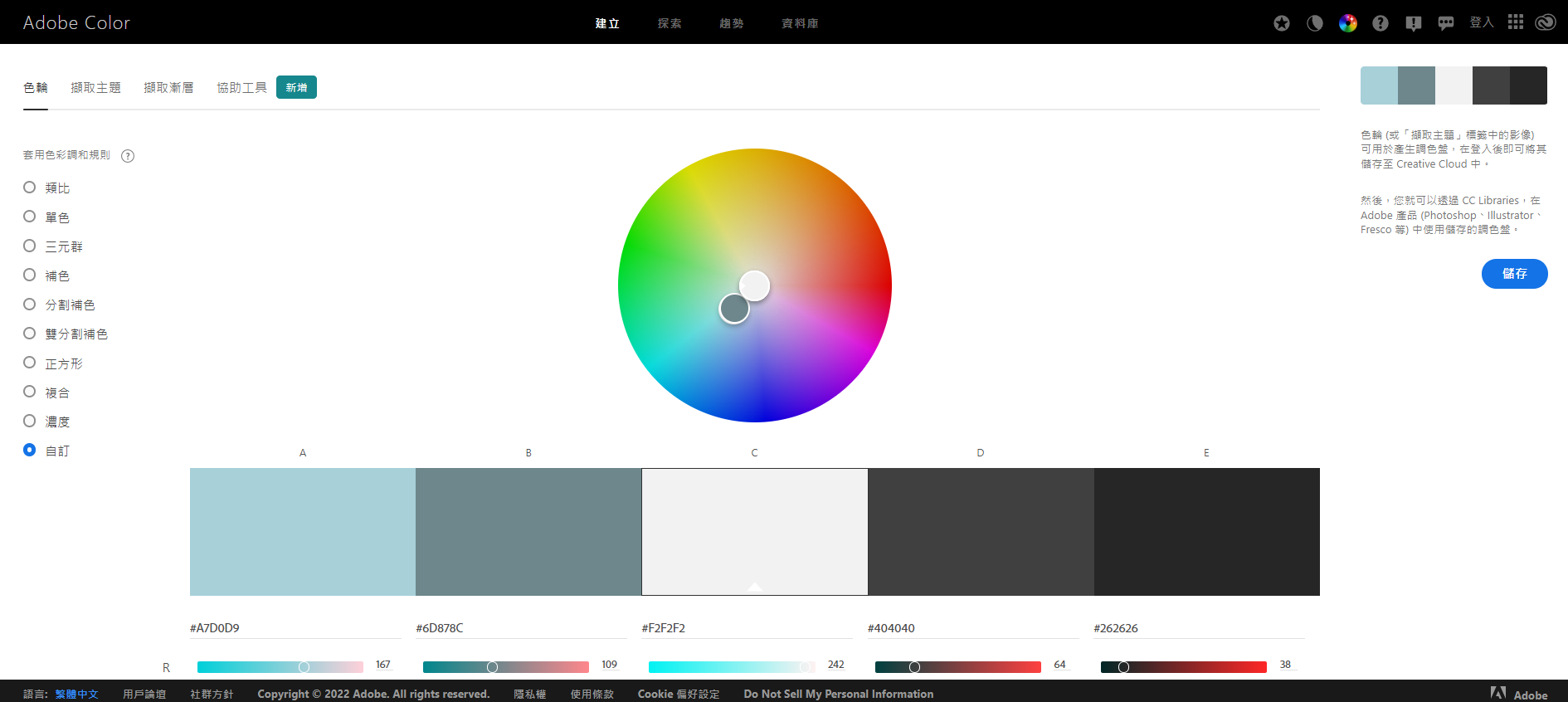Screen dimensions: 1568x702
Task: Change language via 繁體中文 link
Action: 77,694
